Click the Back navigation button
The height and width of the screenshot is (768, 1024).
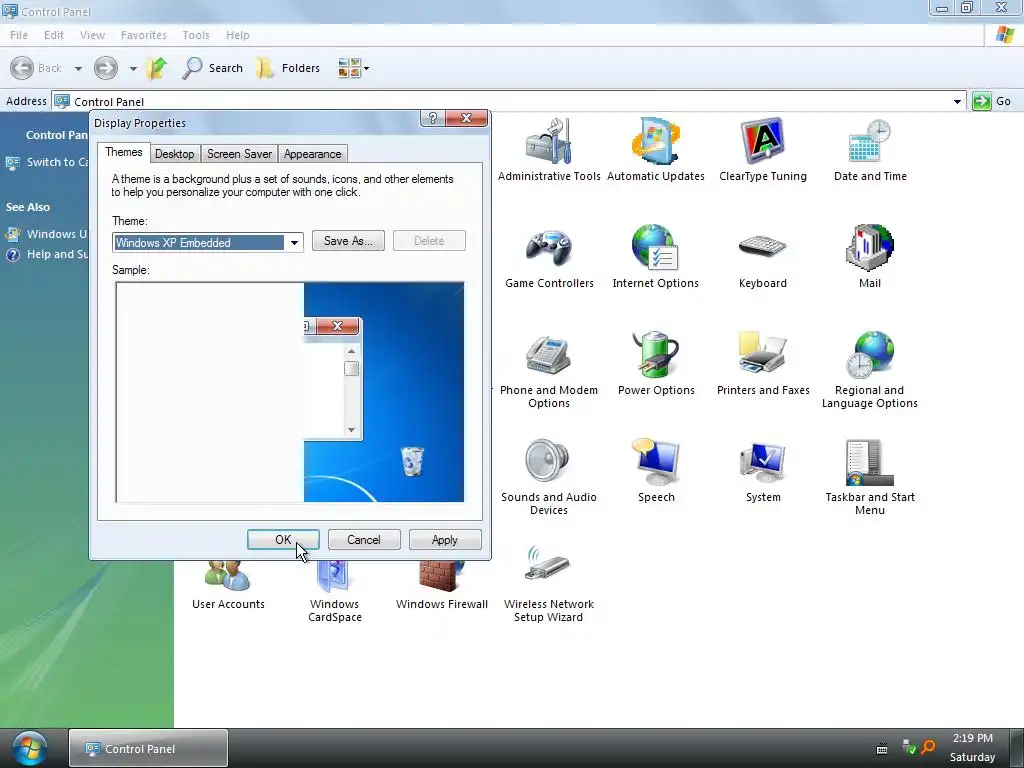pyautogui.click(x=37, y=68)
